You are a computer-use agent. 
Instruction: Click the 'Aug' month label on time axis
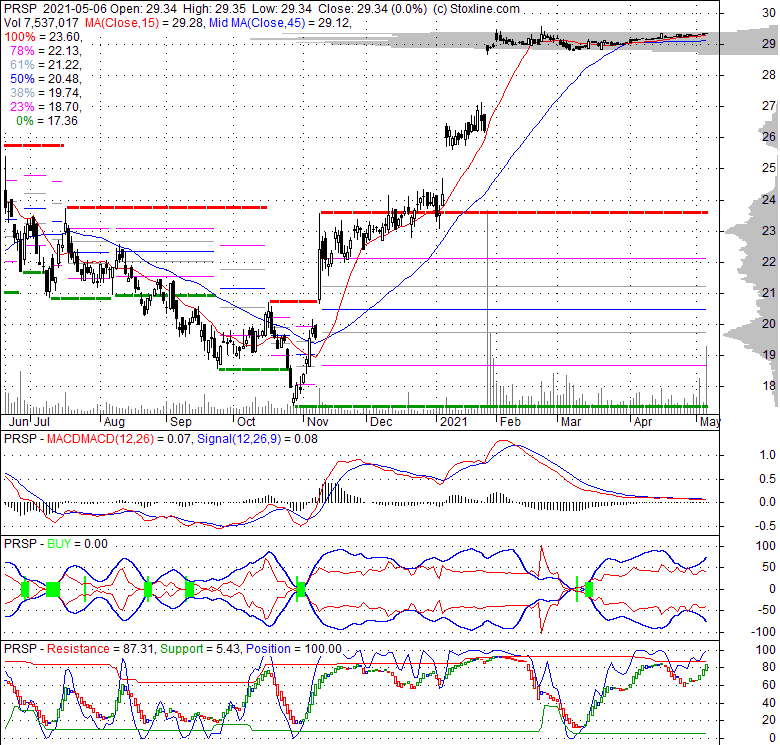(114, 422)
